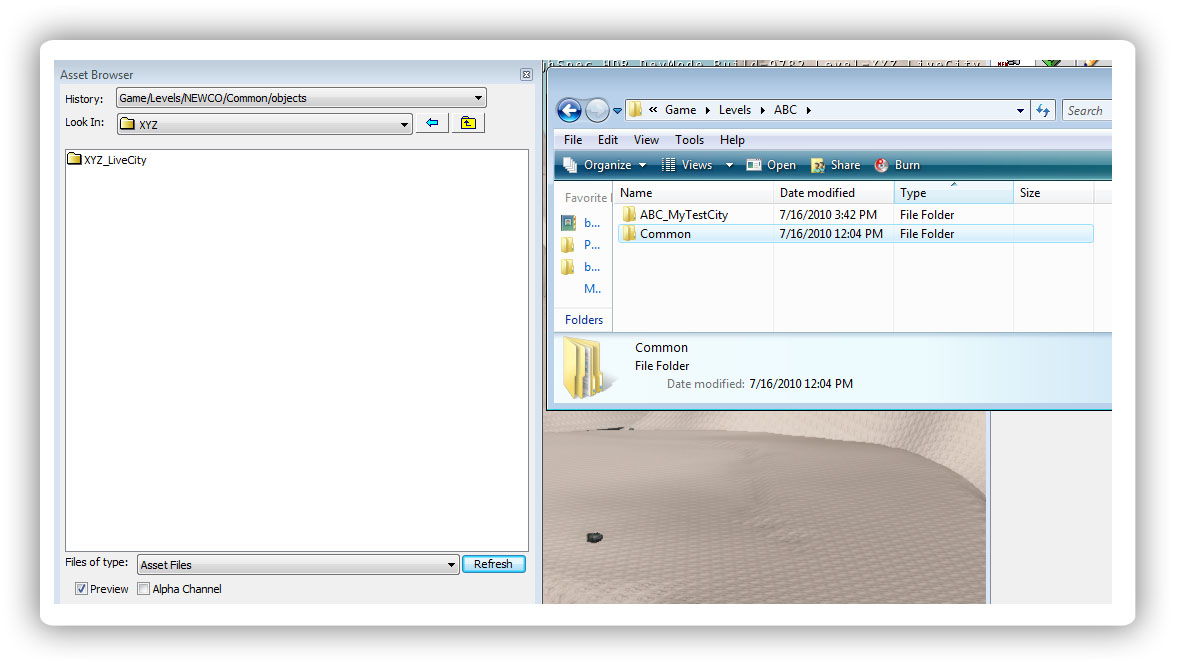
Task: Sort by the Type column header
Action: pos(953,193)
